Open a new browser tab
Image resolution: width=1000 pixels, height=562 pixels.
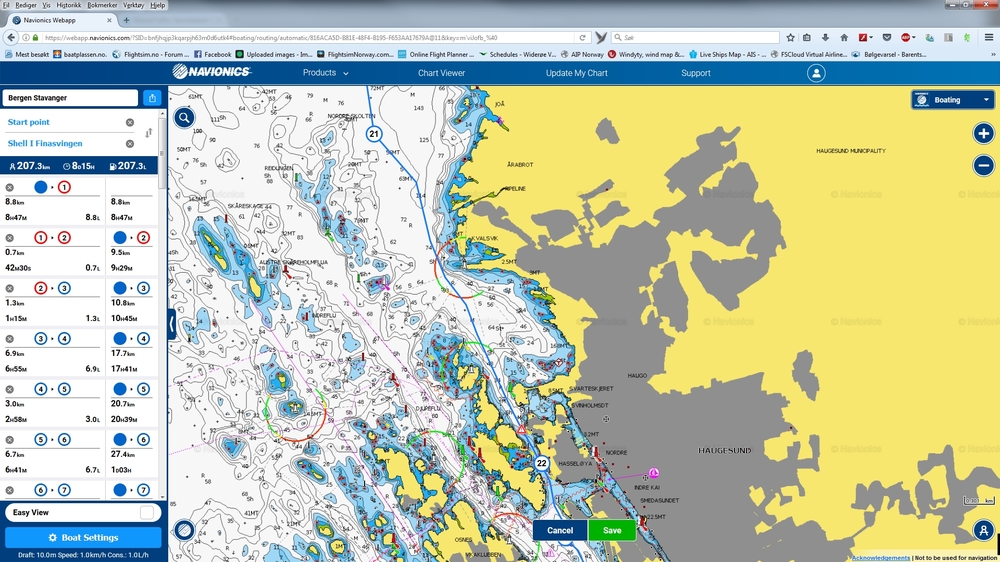click(x=126, y=20)
